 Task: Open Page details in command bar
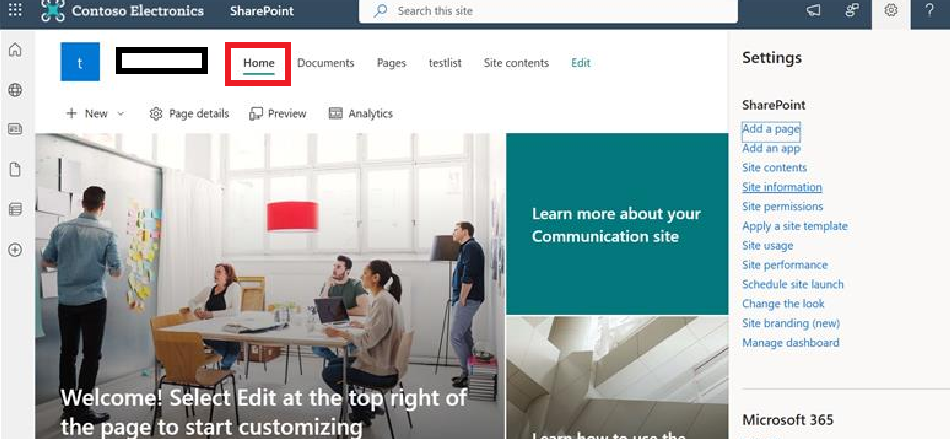(x=189, y=114)
